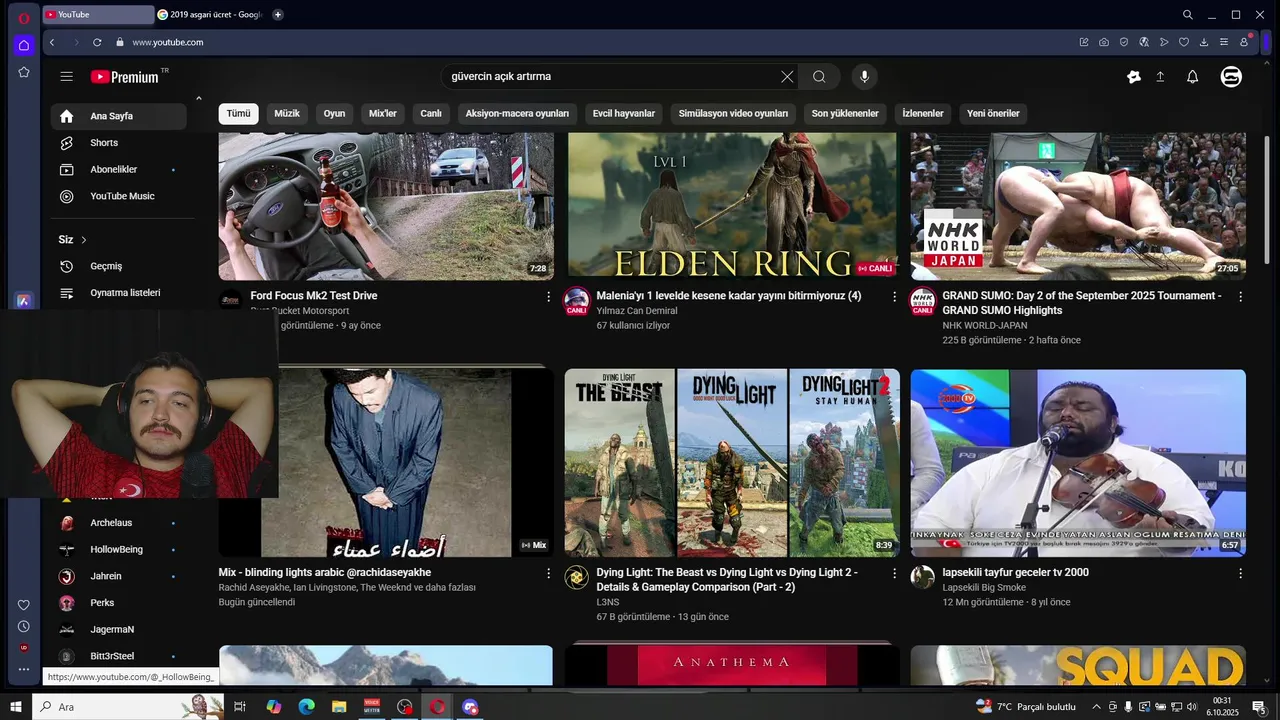Start voice search with the microphone

865,76
